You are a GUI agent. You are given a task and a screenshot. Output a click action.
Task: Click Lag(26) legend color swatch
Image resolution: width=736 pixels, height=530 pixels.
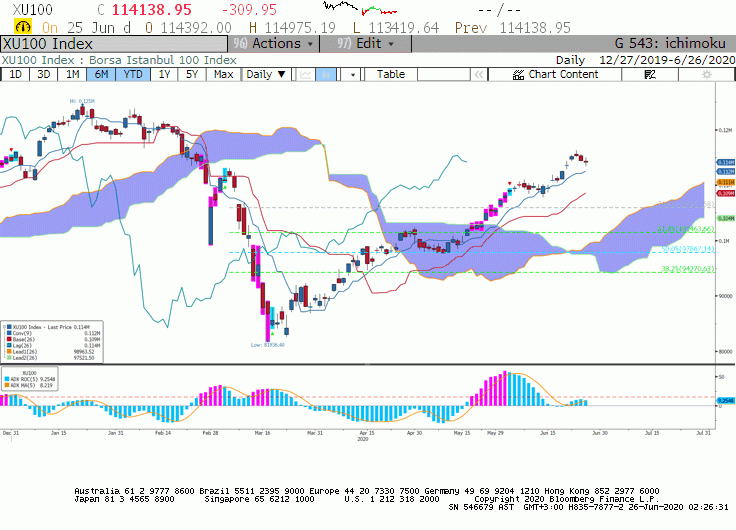9,345
